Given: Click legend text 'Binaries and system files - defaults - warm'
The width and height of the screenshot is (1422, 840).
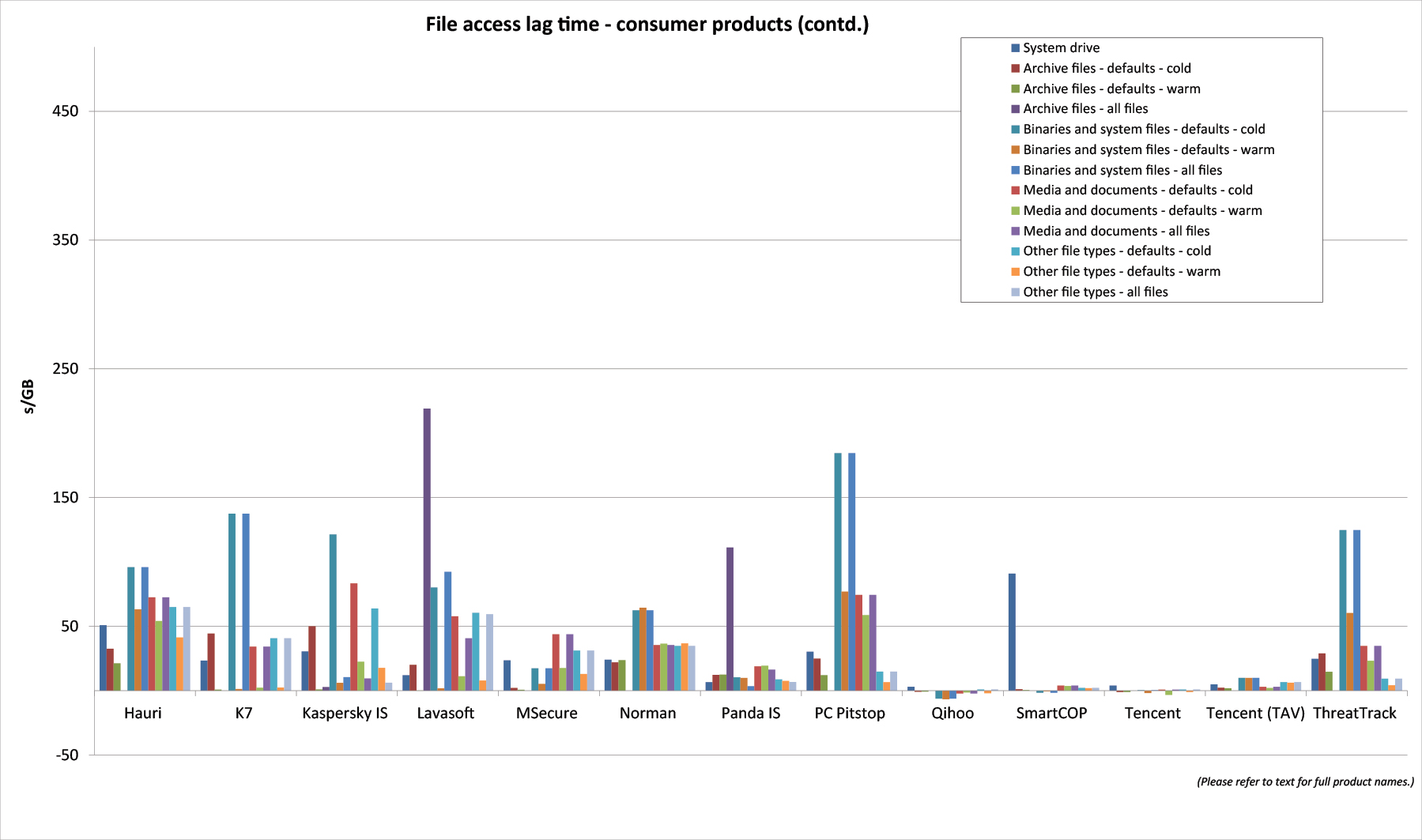Looking at the screenshot, I should coord(1149,150).
